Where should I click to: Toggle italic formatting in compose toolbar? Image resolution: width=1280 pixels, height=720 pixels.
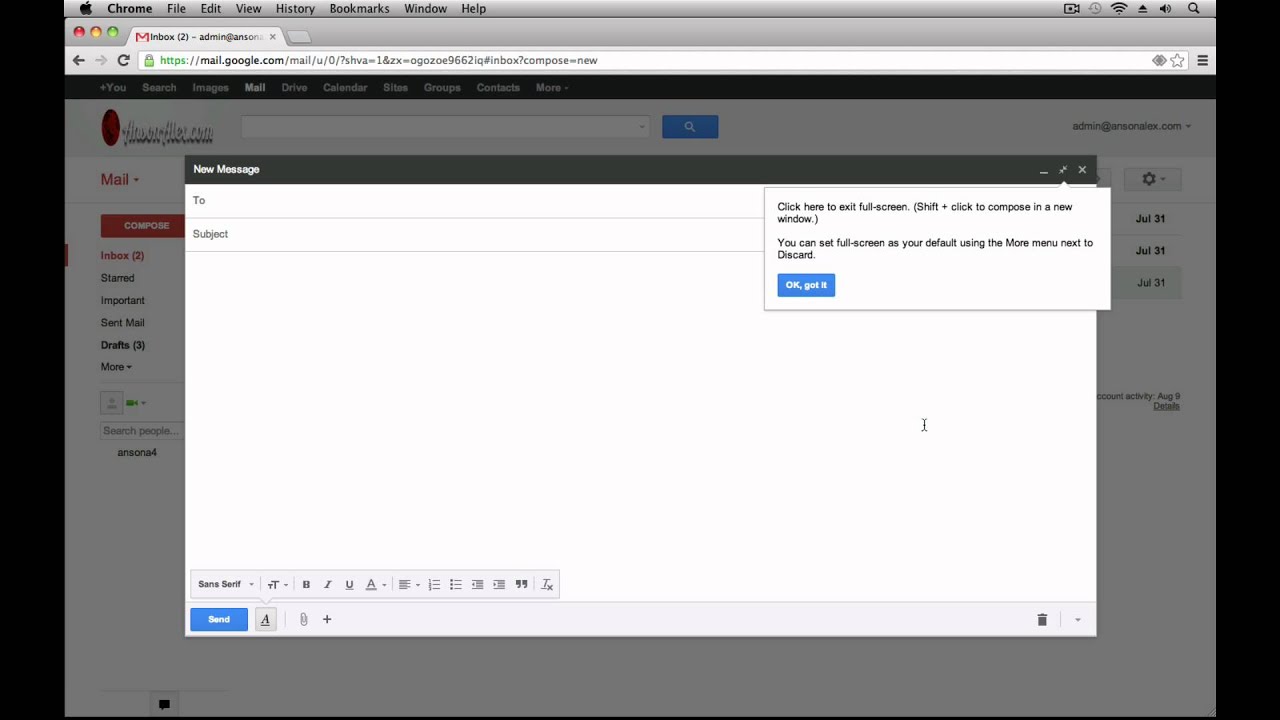(327, 585)
